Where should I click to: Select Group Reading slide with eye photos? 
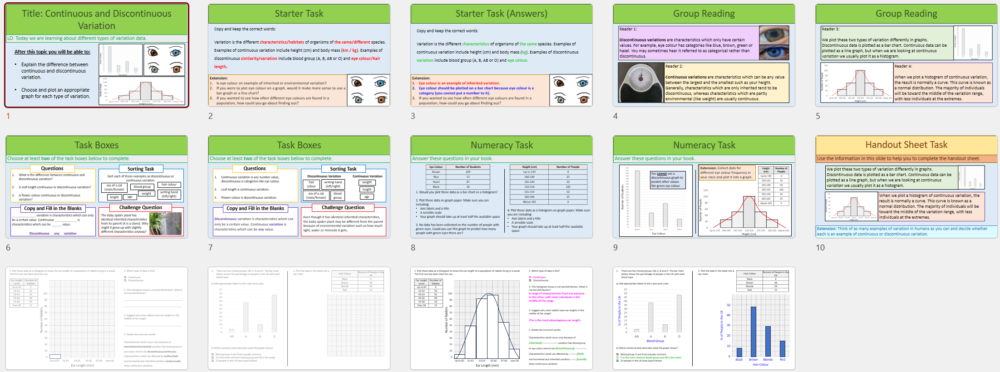(x=704, y=55)
